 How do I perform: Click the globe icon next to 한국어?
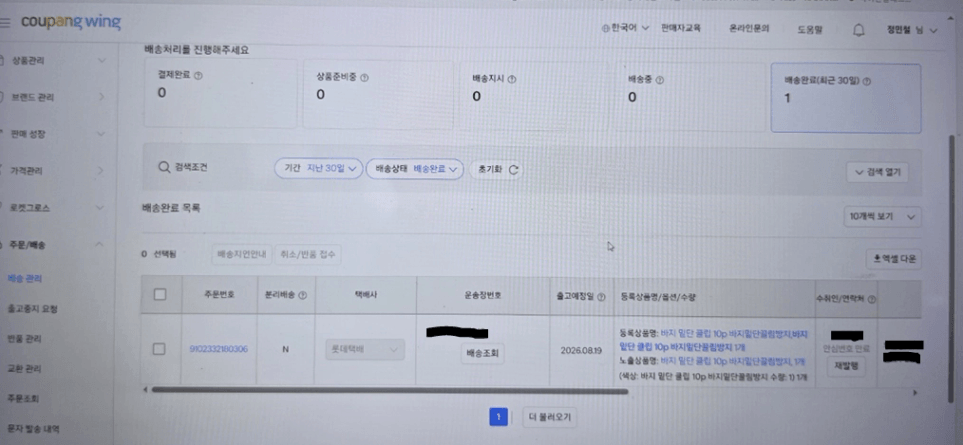[606, 28]
